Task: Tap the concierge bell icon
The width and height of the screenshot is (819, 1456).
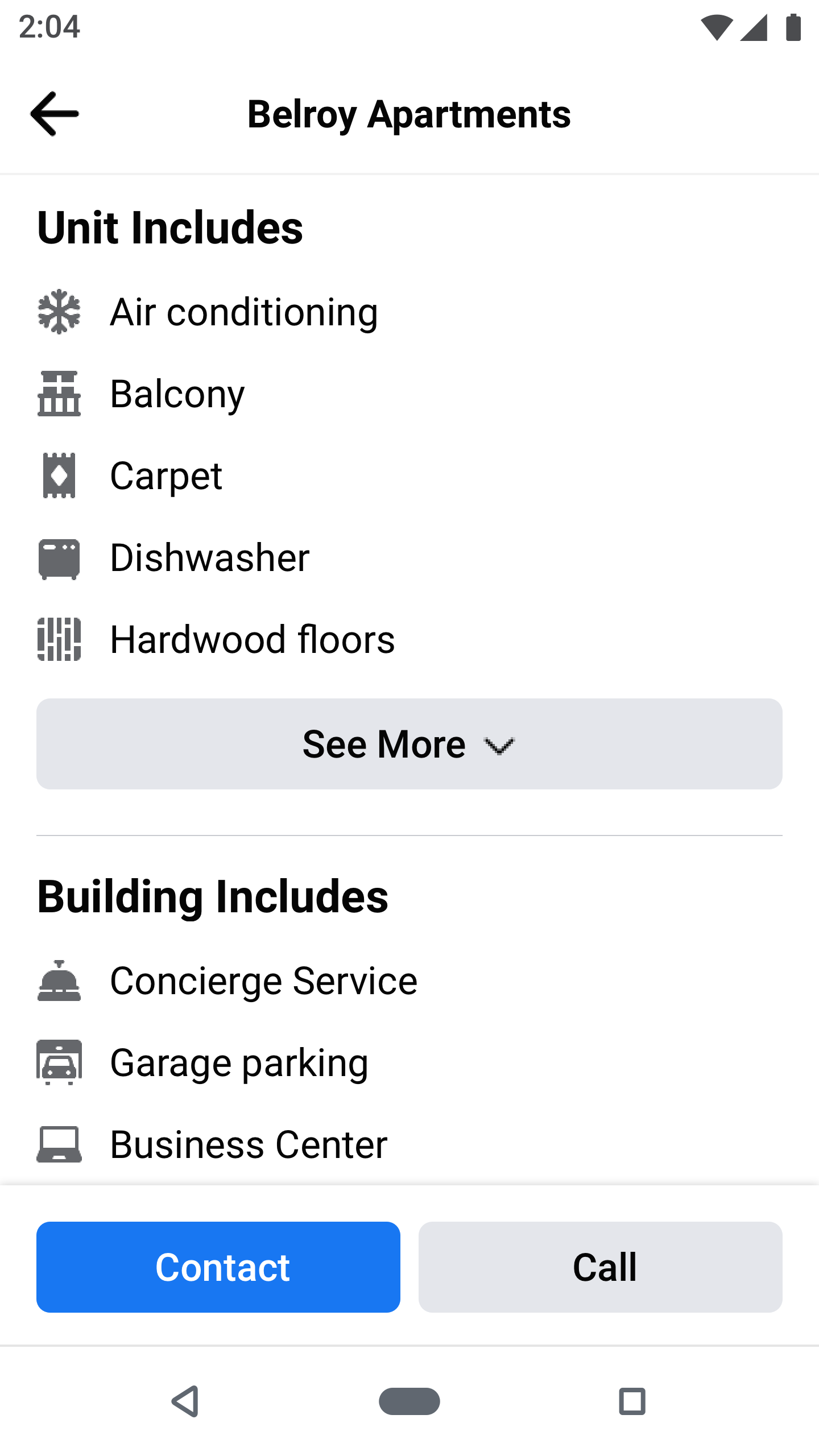Action: point(59,981)
